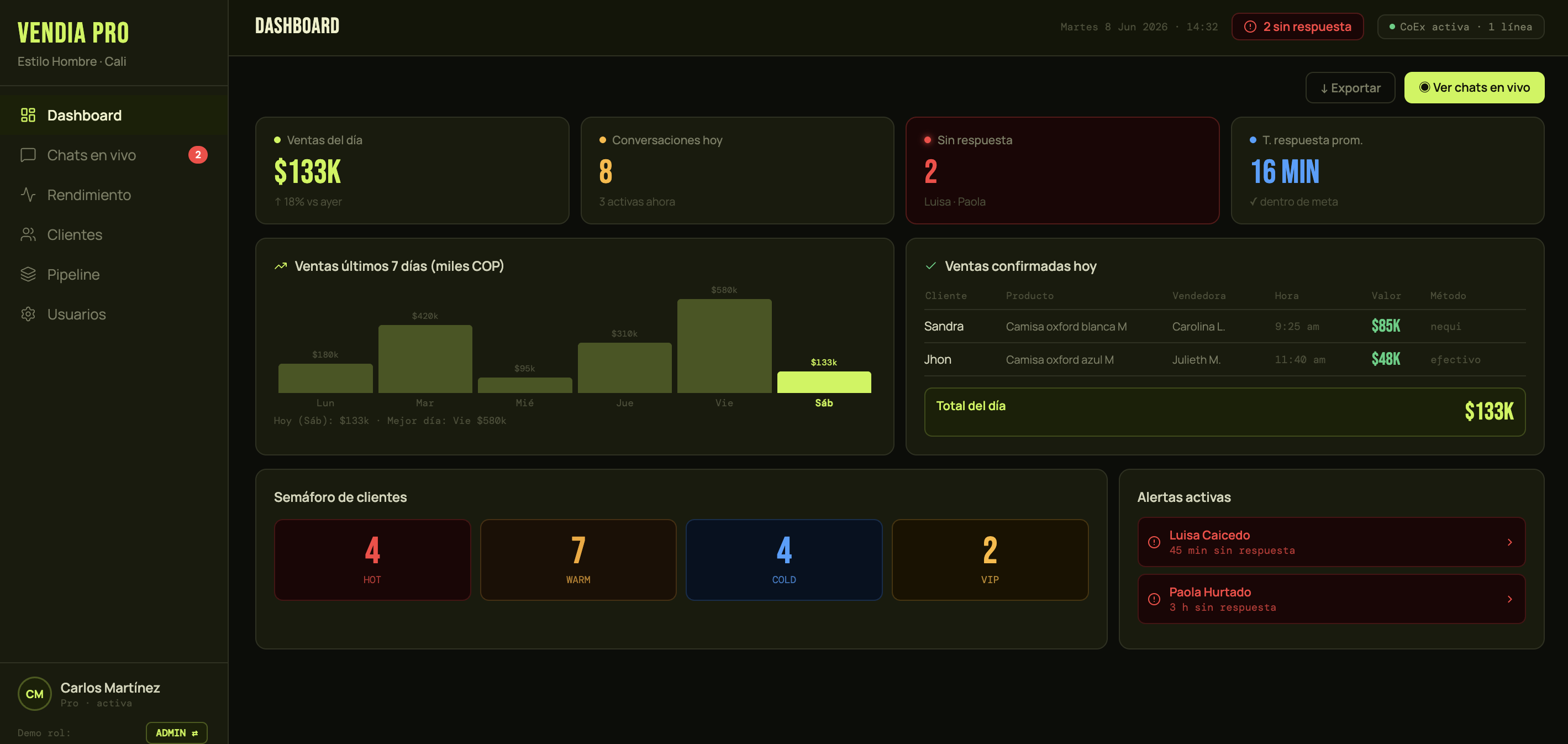Click the efectivo payment method cell
Viewport: 1568px width, 744px height.
[x=1455, y=360]
